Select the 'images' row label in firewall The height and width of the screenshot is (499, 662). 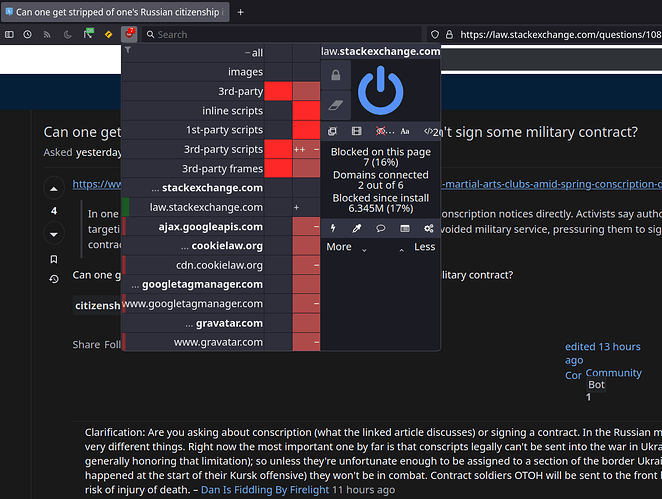pos(193,72)
